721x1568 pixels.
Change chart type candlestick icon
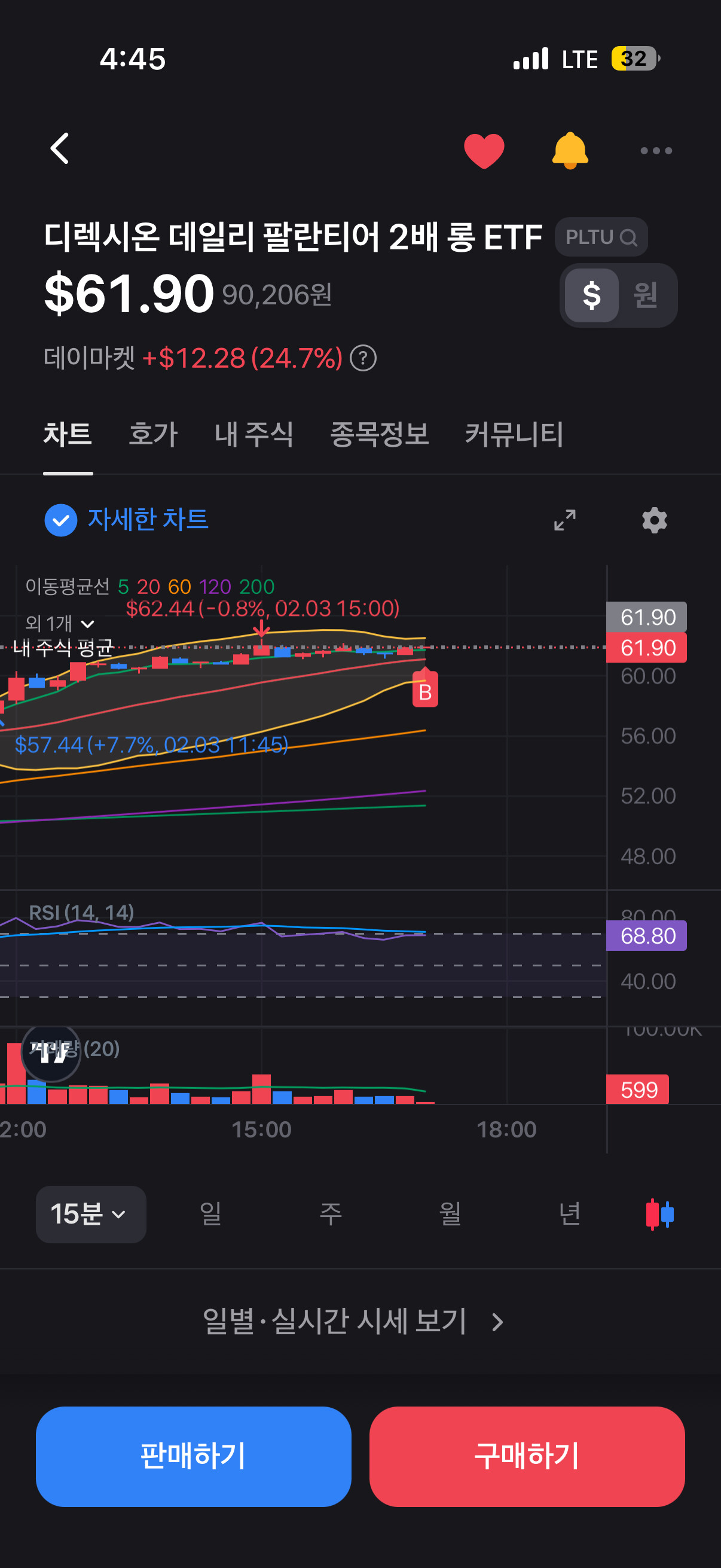[x=659, y=1215]
